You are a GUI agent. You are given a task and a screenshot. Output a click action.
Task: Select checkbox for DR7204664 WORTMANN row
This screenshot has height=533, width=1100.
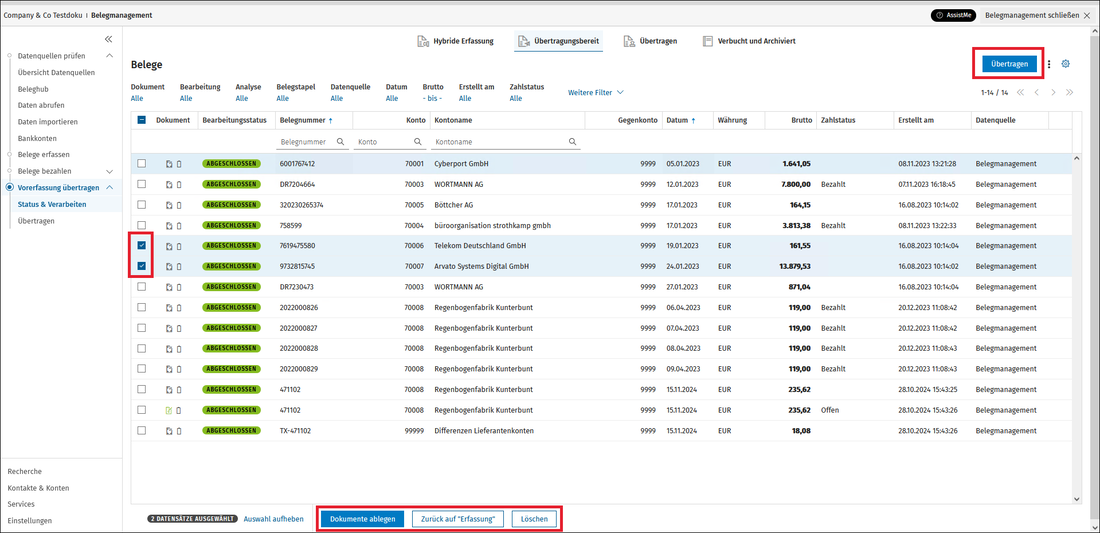[142, 184]
